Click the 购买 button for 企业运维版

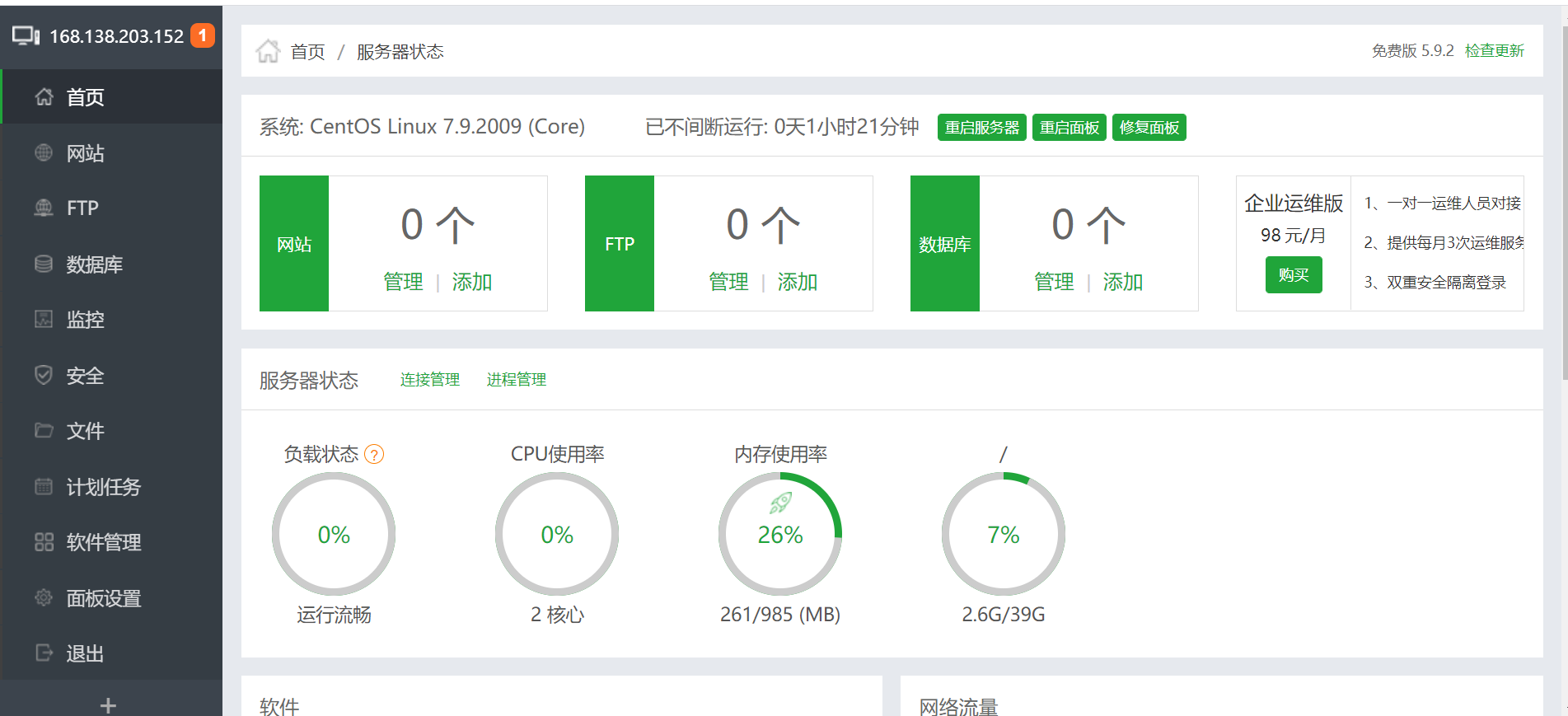[1294, 275]
